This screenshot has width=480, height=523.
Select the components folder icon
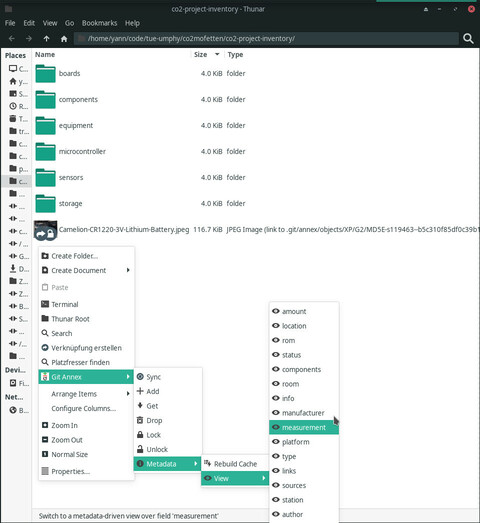click(x=45, y=99)
